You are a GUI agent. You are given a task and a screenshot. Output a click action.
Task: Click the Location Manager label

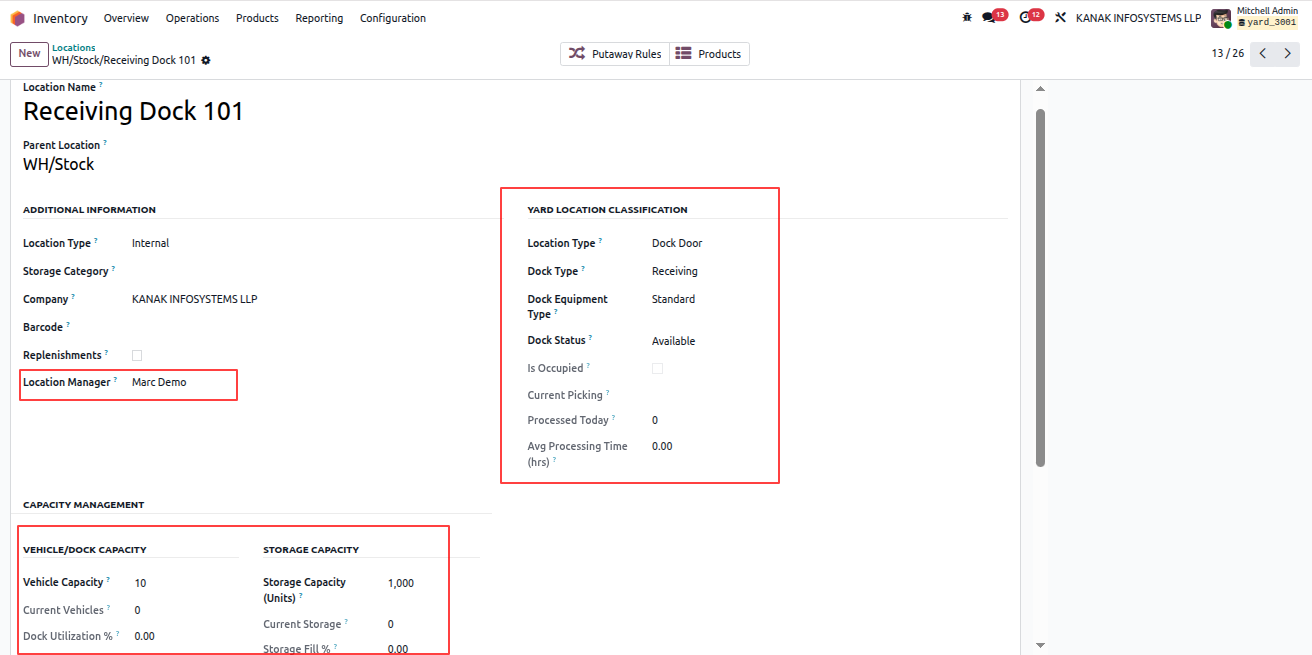coord(67,382)
